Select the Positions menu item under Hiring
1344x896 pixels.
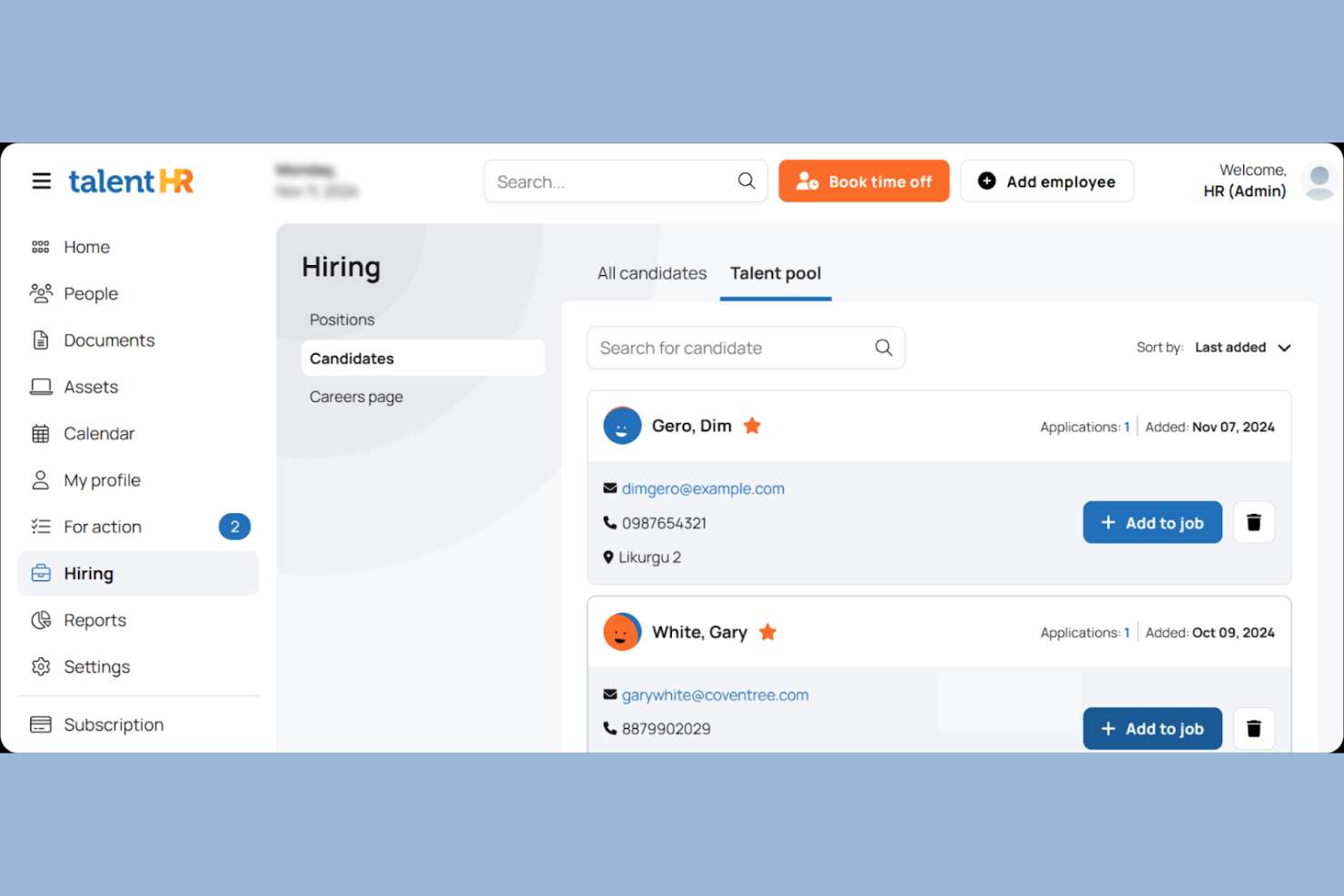point(342,320)
